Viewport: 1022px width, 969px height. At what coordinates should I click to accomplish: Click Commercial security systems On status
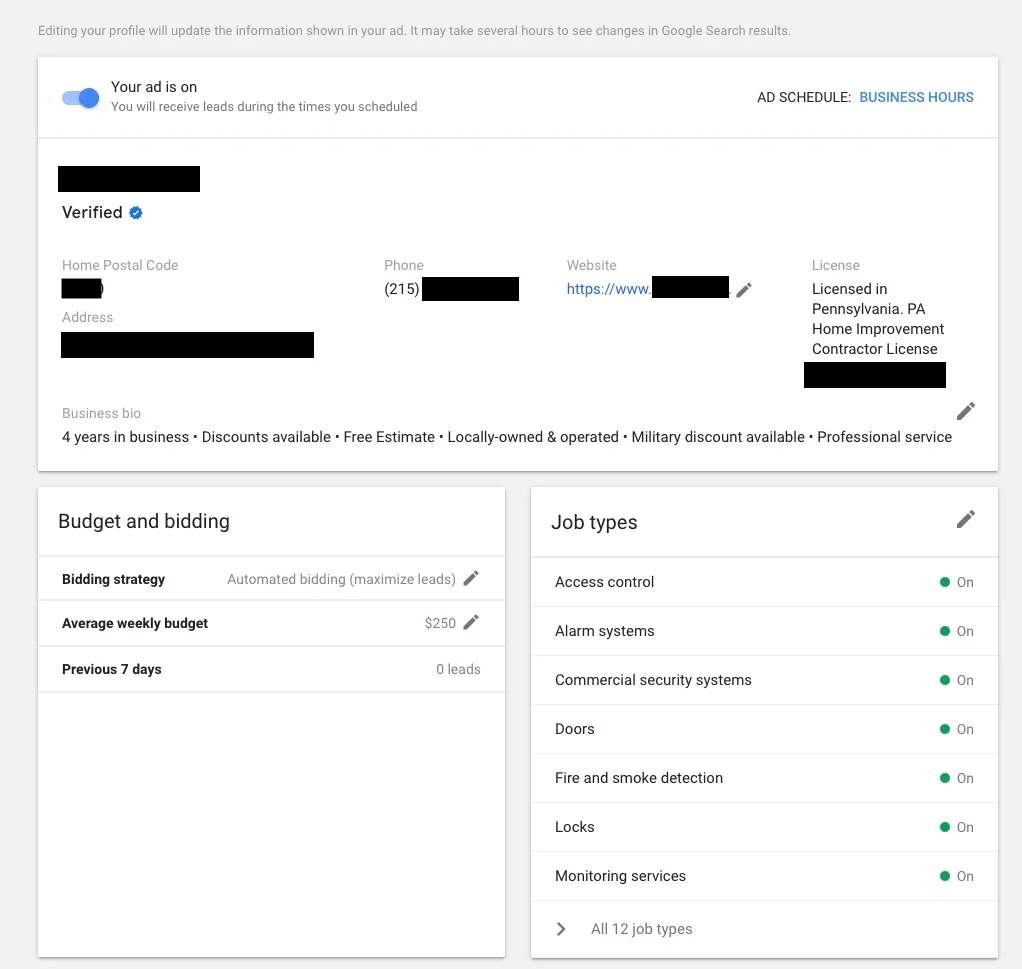(x=956, y=680)
